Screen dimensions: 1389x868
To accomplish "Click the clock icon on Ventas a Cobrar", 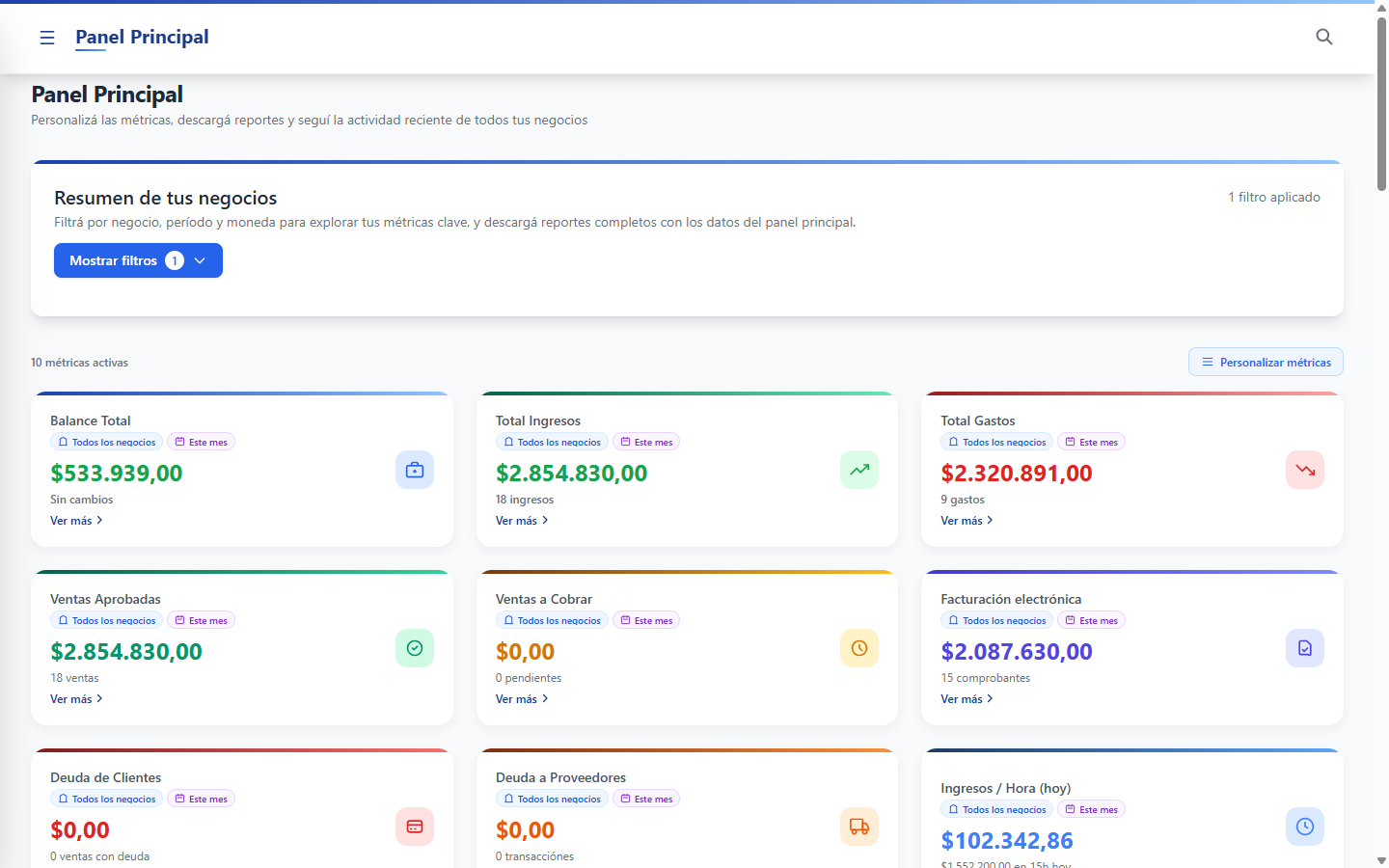I will click(x=859, y=648).
